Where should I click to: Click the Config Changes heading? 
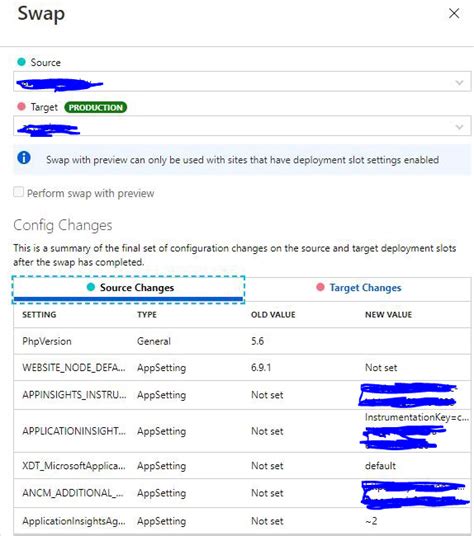point(63,225)
